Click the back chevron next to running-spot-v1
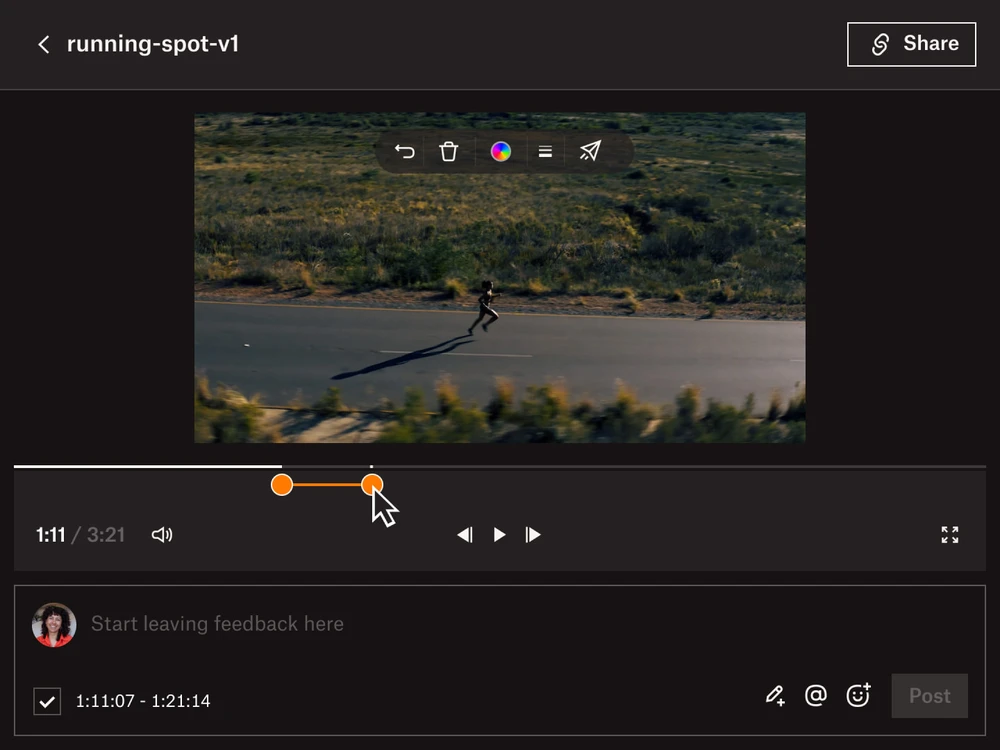This screenshot has width=1000, height=750. [x=44, y=44]
